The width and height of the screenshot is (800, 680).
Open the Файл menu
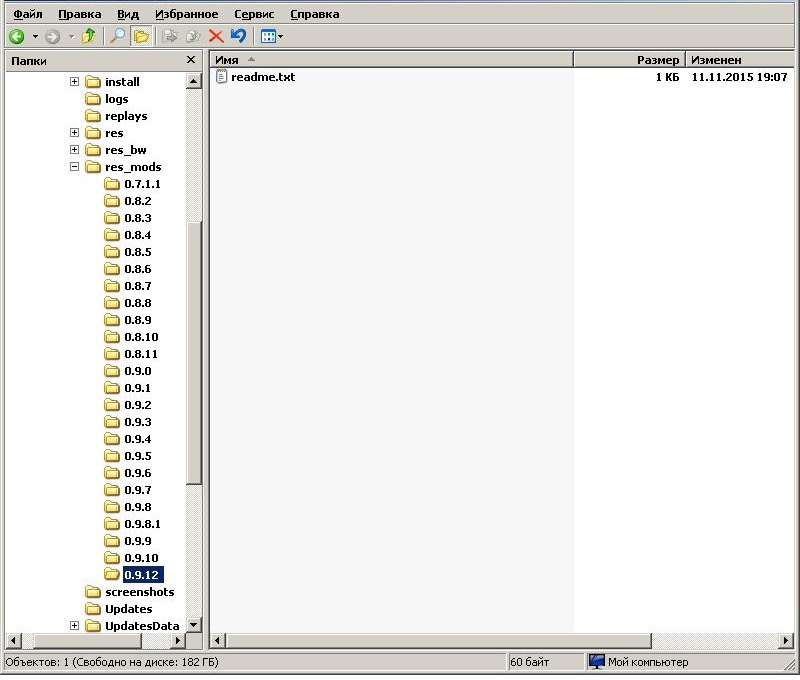coord(27,14)
